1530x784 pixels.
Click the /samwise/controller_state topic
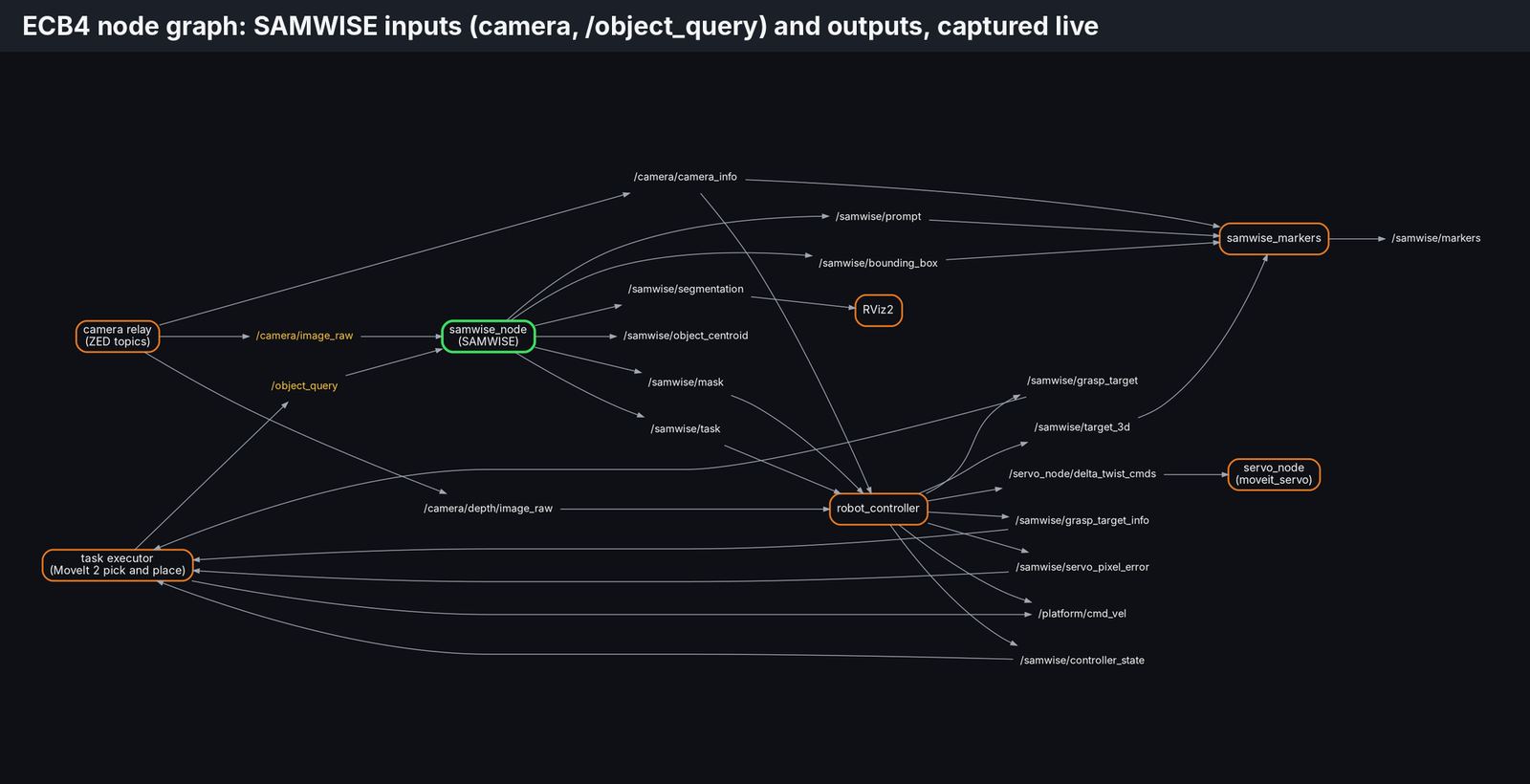1082,661
